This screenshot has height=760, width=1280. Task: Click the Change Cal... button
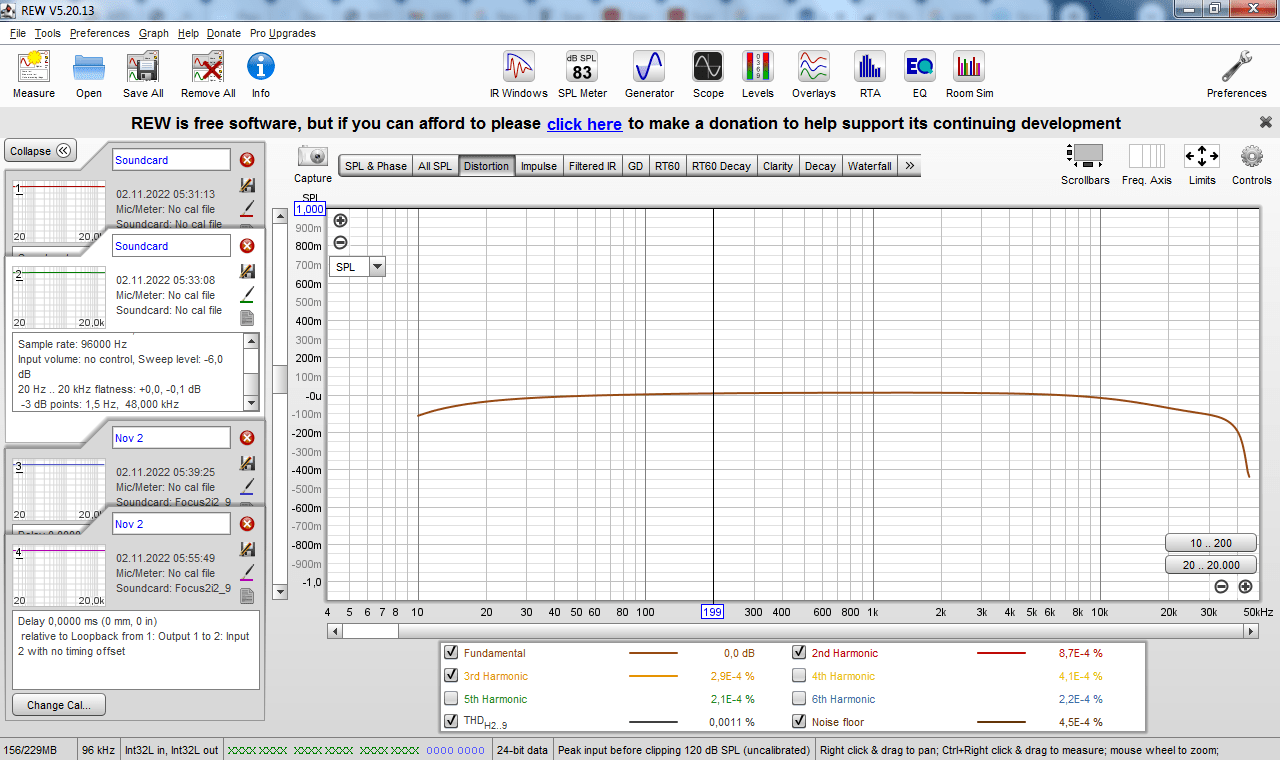pos(59,705)
